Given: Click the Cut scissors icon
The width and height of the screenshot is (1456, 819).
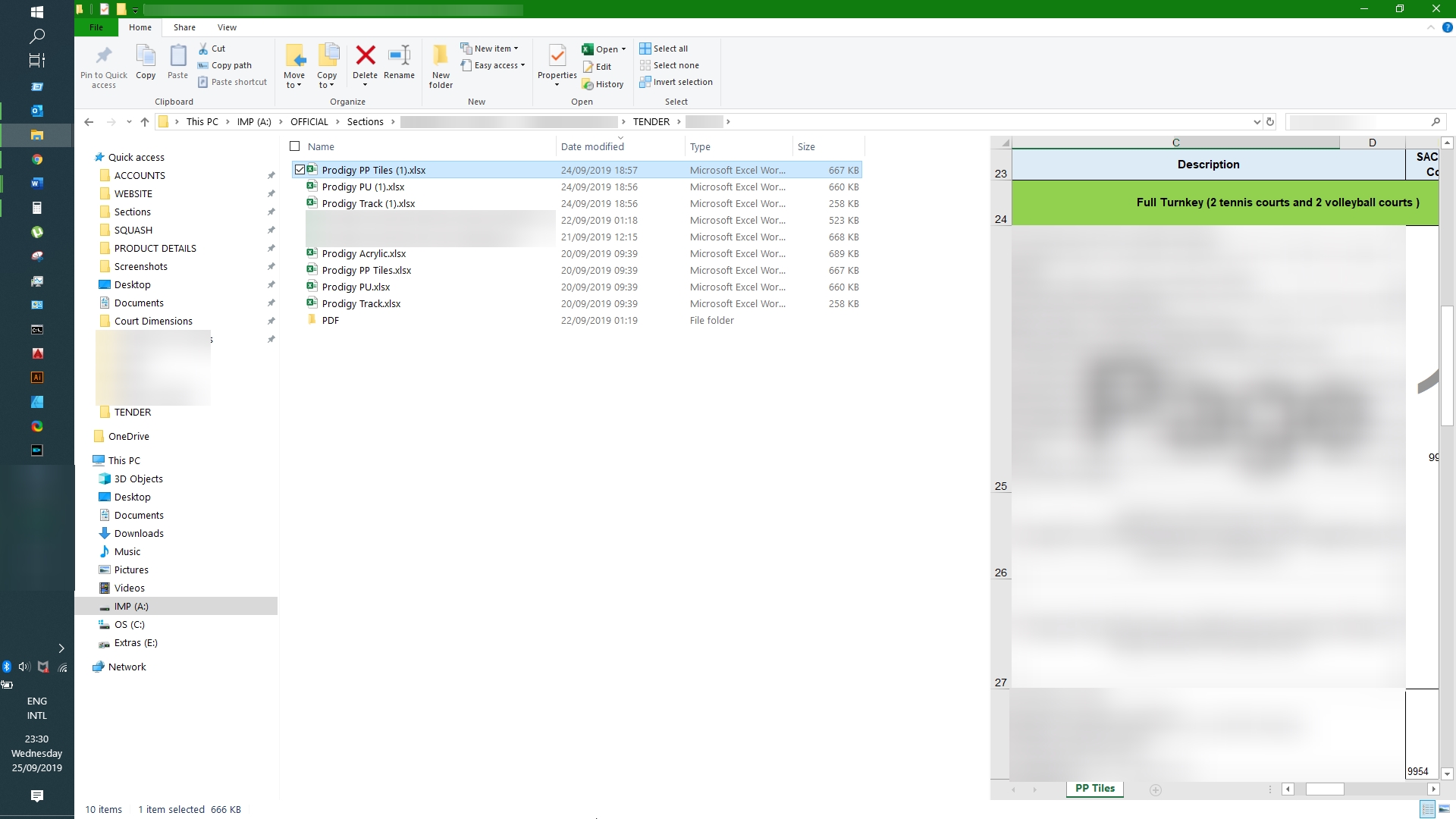Looking at the screenshot, I should pos(203,49).
